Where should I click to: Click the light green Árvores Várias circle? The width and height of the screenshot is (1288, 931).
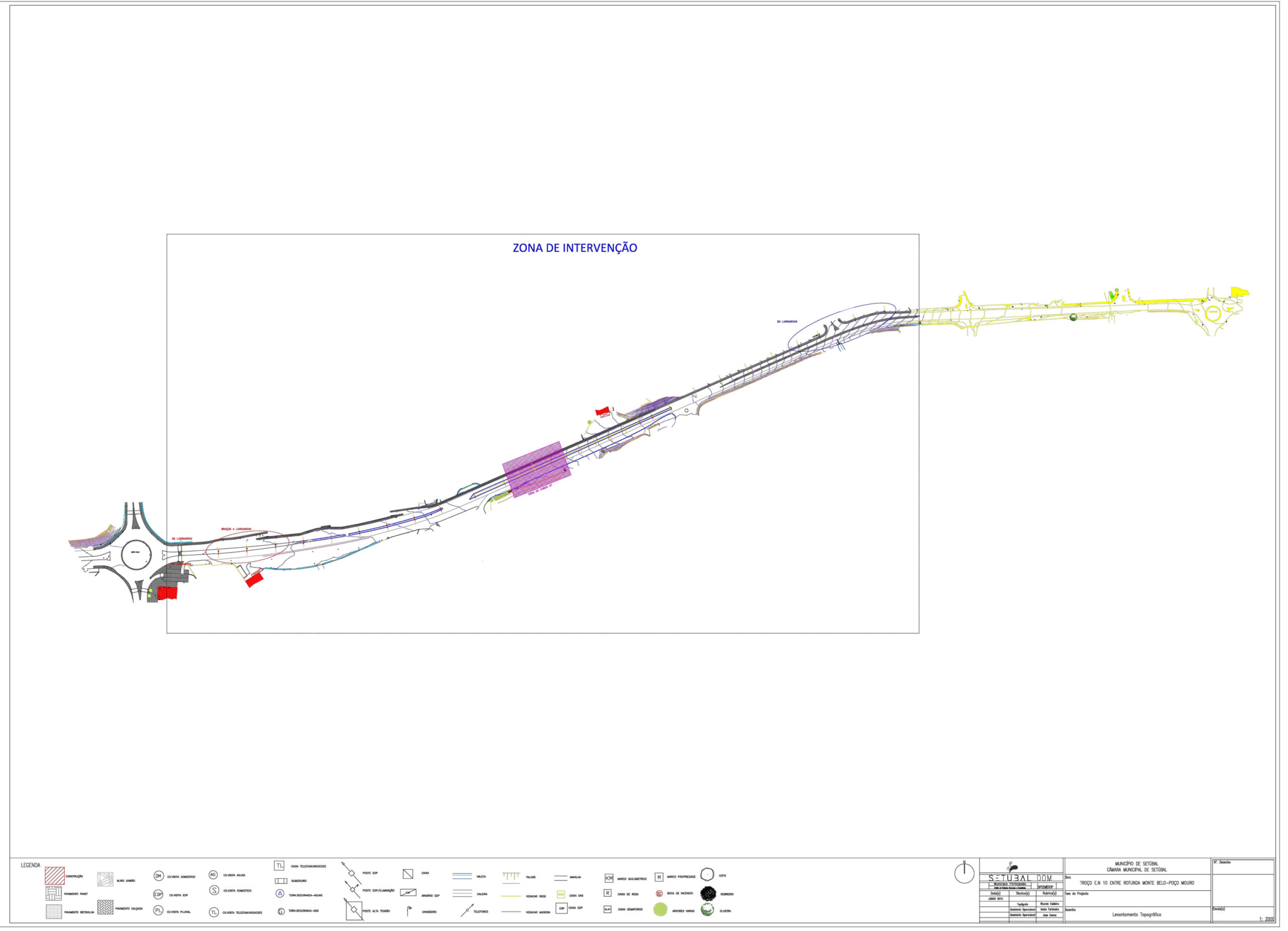660,909
